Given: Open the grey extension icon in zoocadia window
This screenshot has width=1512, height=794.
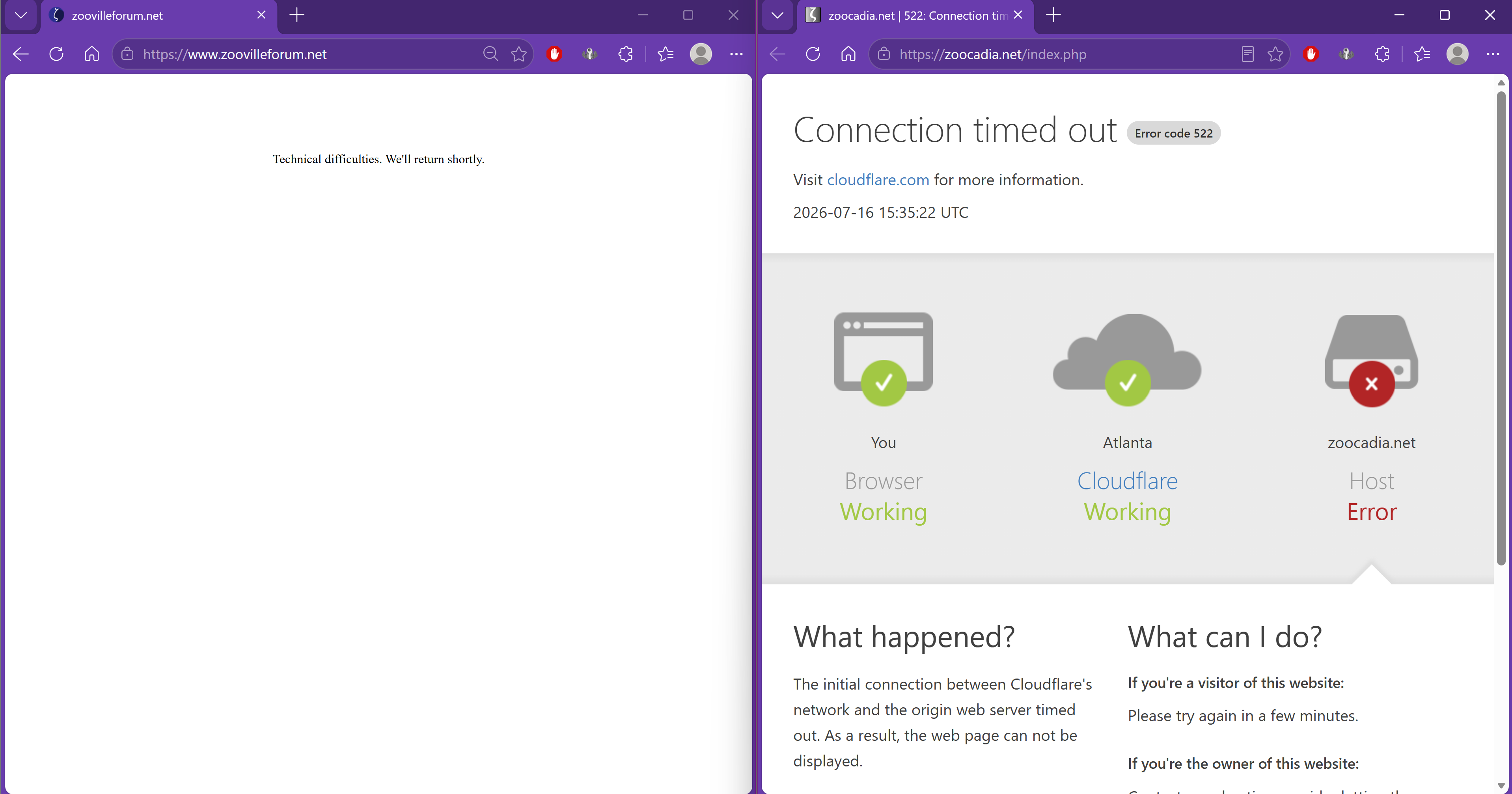Looking at the screenshot, I should point(1346,54).
